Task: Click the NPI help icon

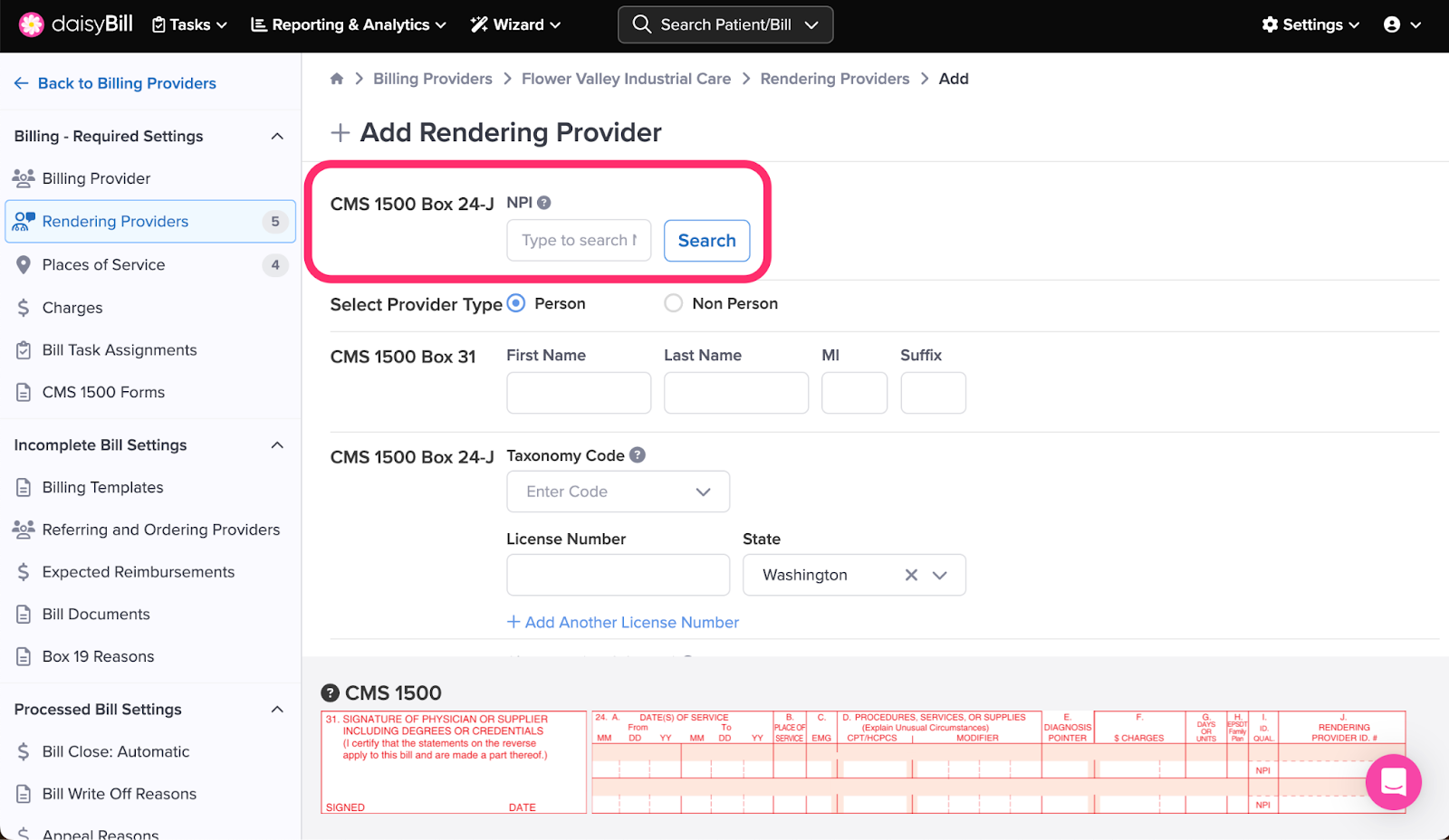Action: tap(544, 203)
